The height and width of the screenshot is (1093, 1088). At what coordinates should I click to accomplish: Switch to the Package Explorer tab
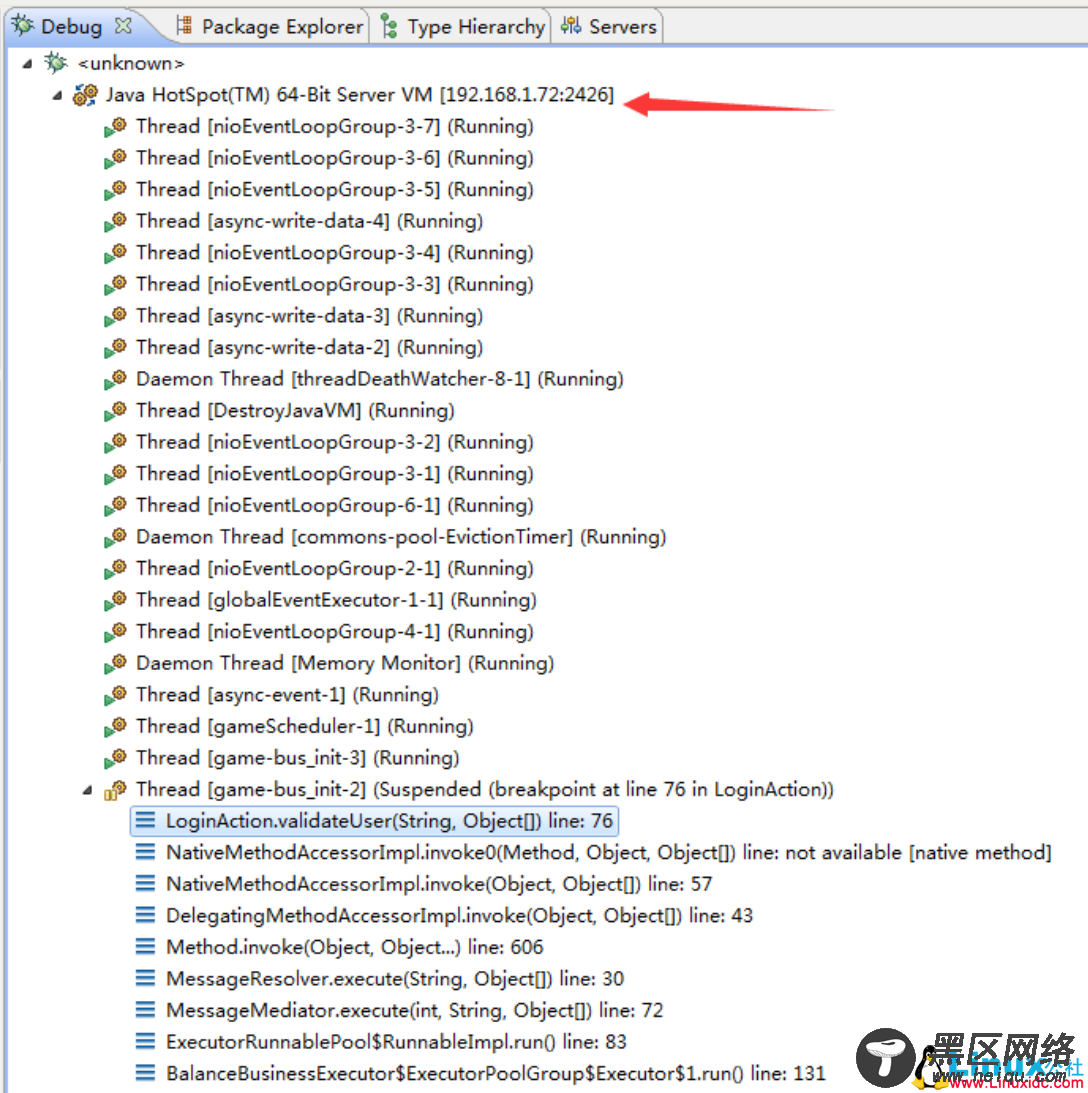coord(270,26)
